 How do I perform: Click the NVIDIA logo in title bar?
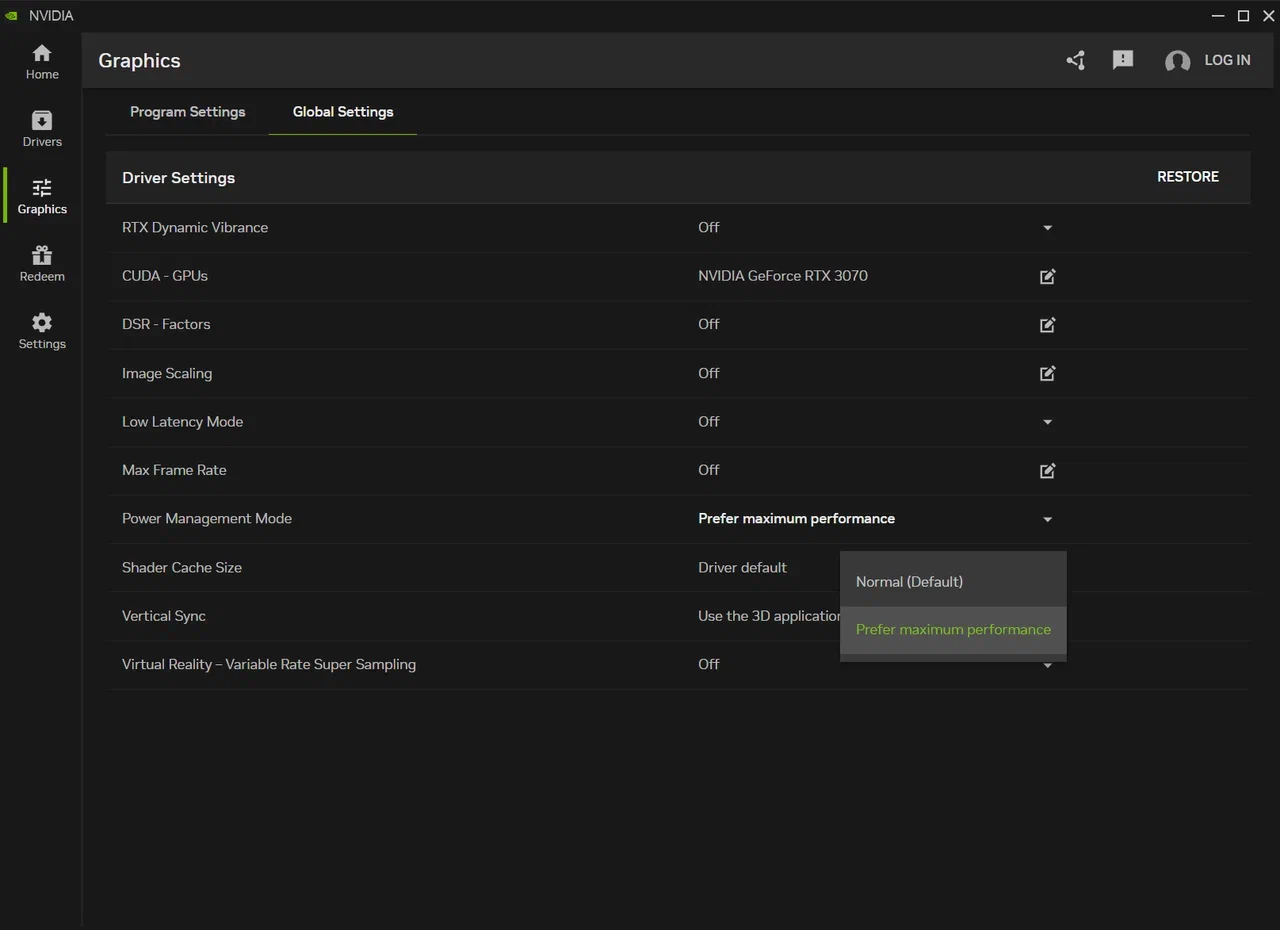point(12,16)
